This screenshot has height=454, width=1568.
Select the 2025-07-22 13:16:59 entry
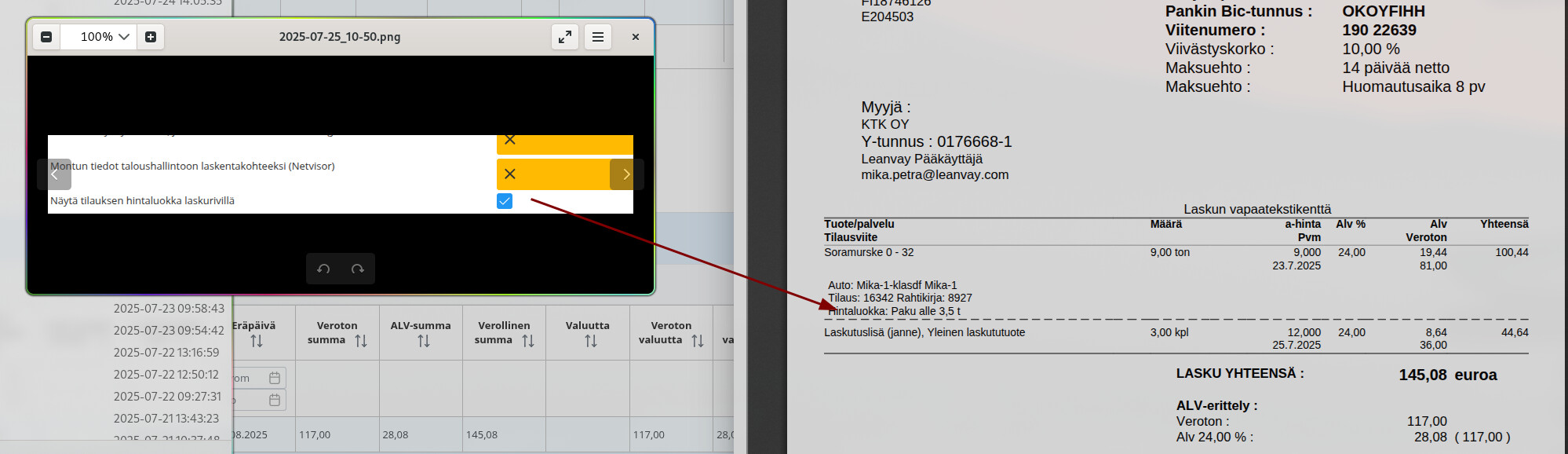tap(166, 353)
